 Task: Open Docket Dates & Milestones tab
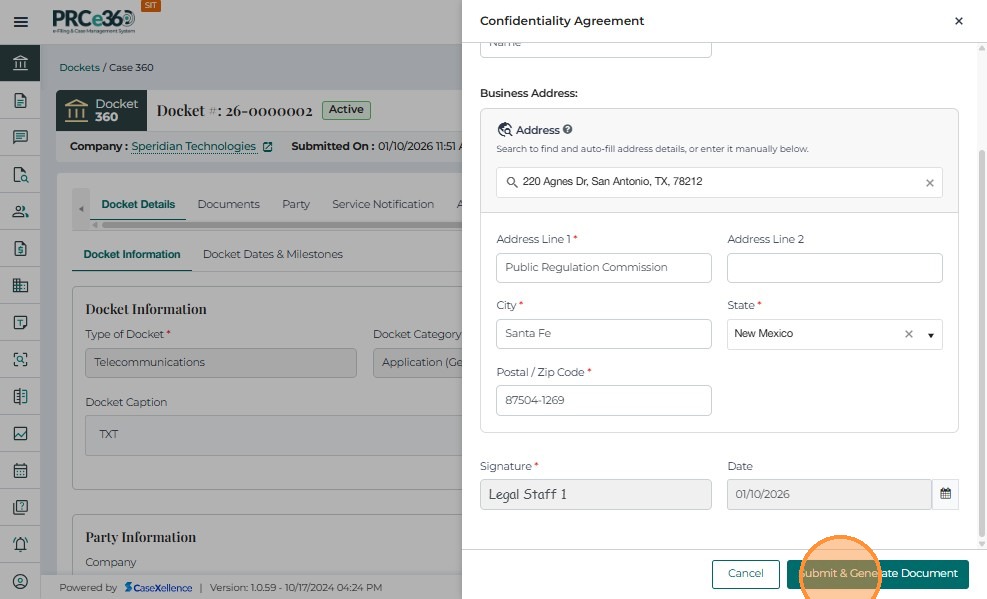[272, 254]
